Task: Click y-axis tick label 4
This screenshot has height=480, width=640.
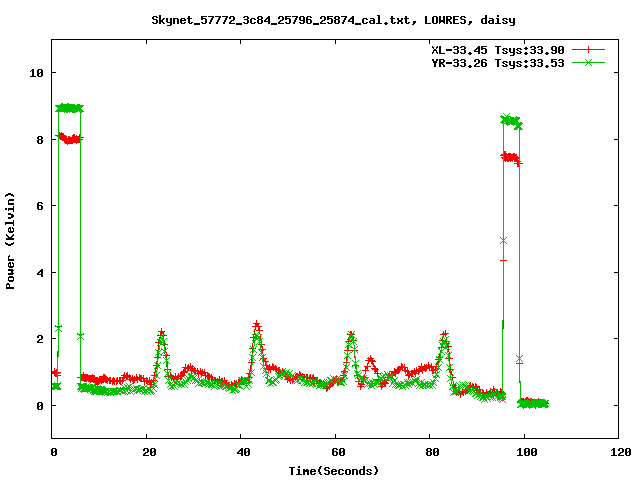Action: pos(40,273)
